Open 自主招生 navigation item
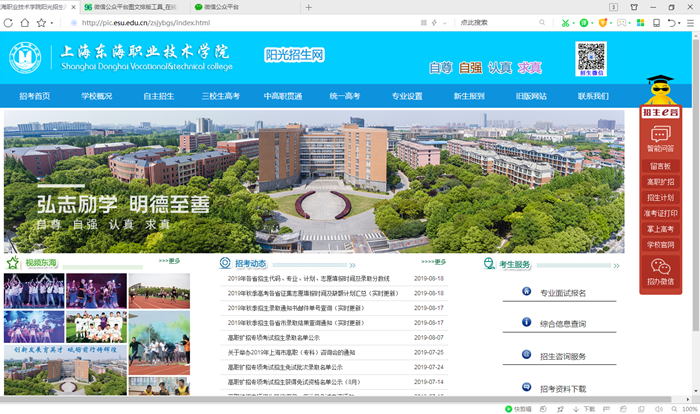This screenshot has width=700, height=414. 158,96
